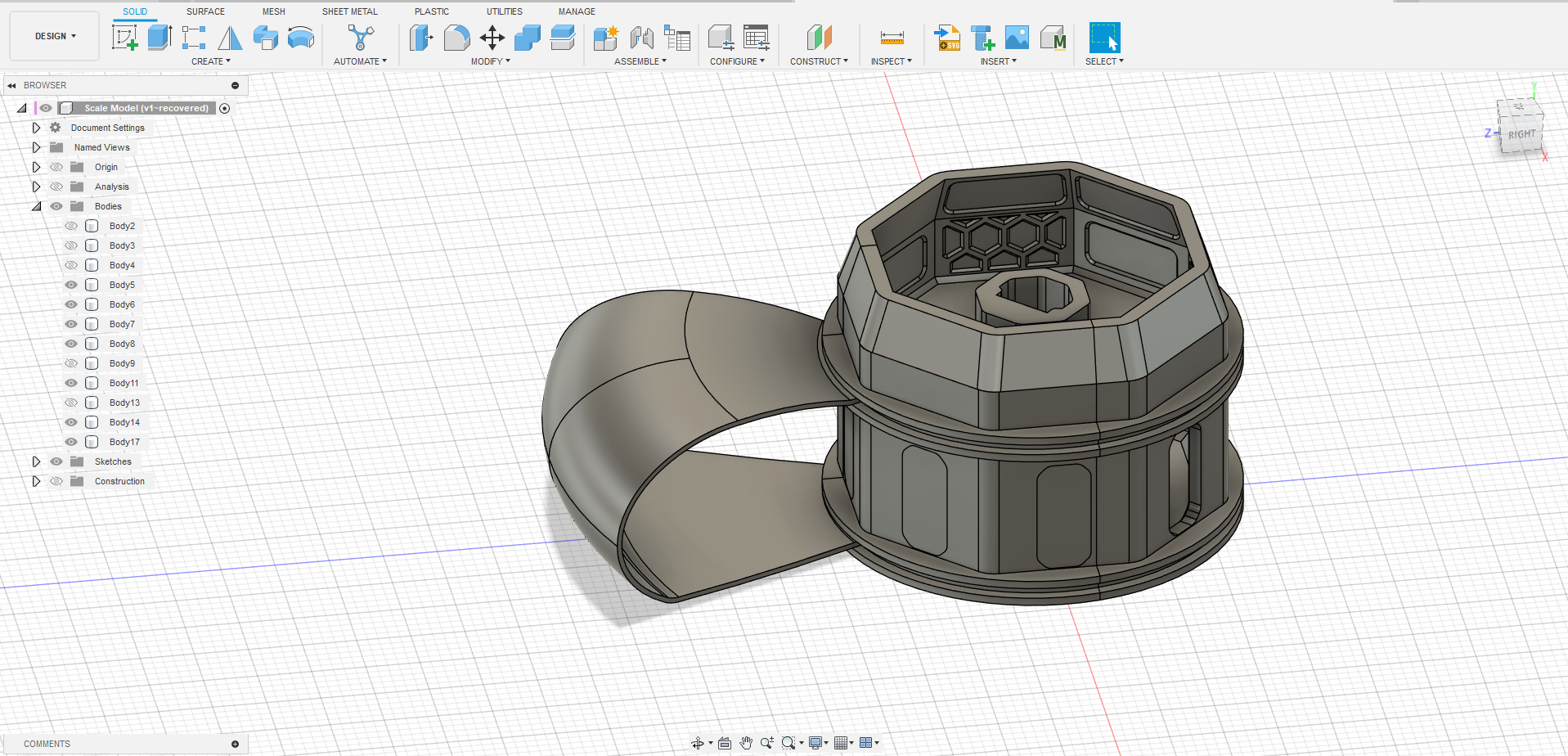This screenshot has width=1568, height=756.
Task: Hide Body5 using its eye icon
Action: click(x=71, y=285)
